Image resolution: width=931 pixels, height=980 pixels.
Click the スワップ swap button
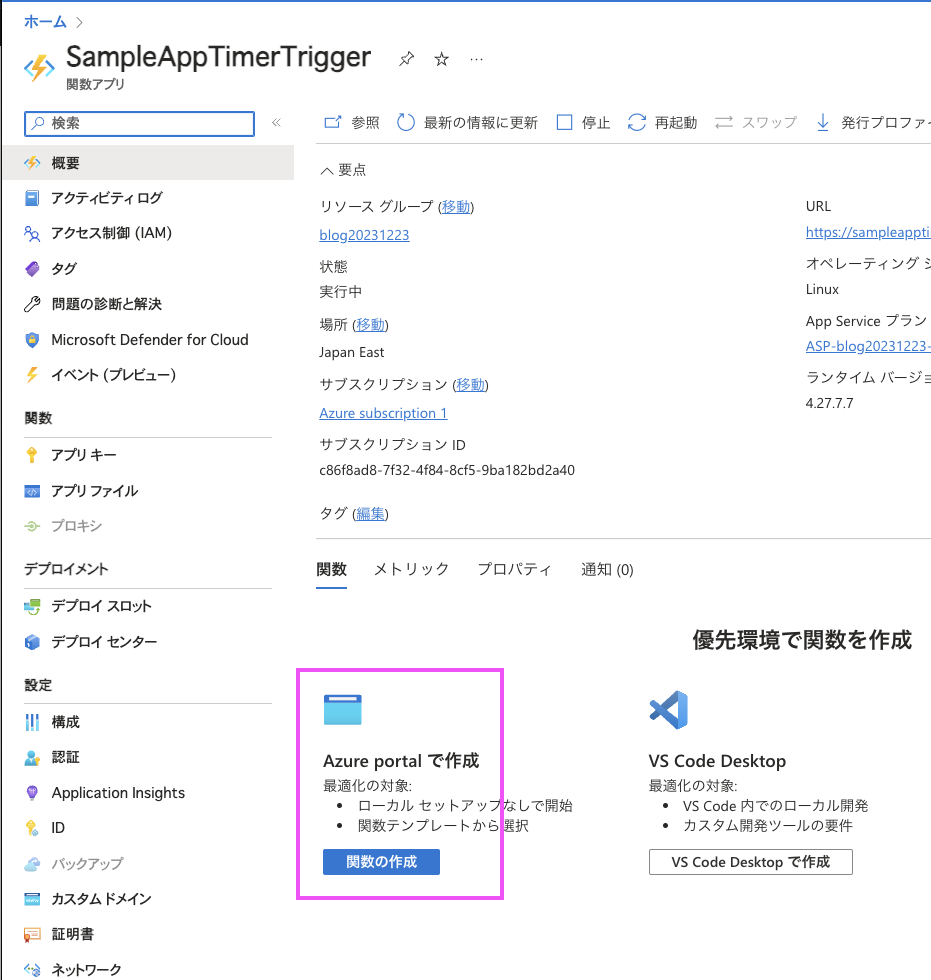(x=756, y=122)
